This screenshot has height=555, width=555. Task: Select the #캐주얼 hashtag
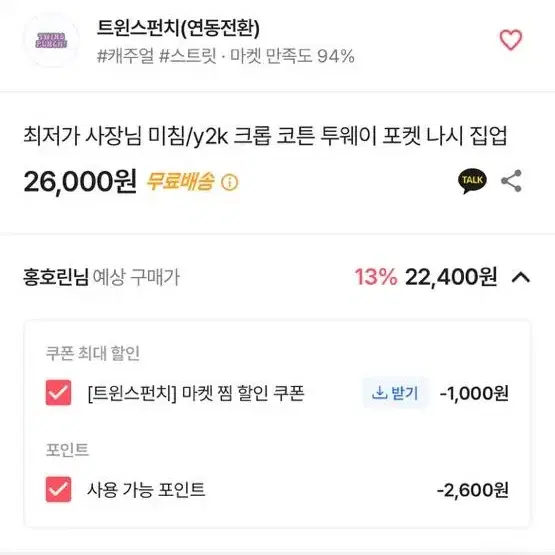pyautogui.click(x=126, y=56)
